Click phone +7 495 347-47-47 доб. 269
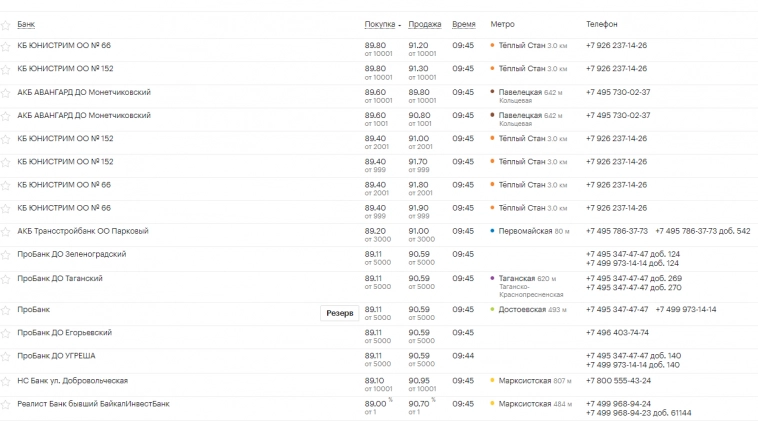The height and width of the screenshot is (421, 758). (634, 278)
